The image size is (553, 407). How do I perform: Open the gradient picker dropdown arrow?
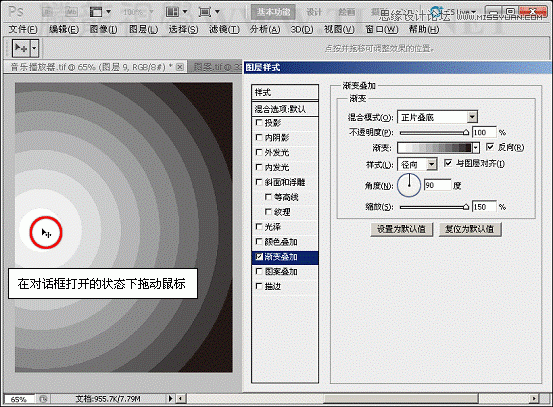(x=476, y=147)
